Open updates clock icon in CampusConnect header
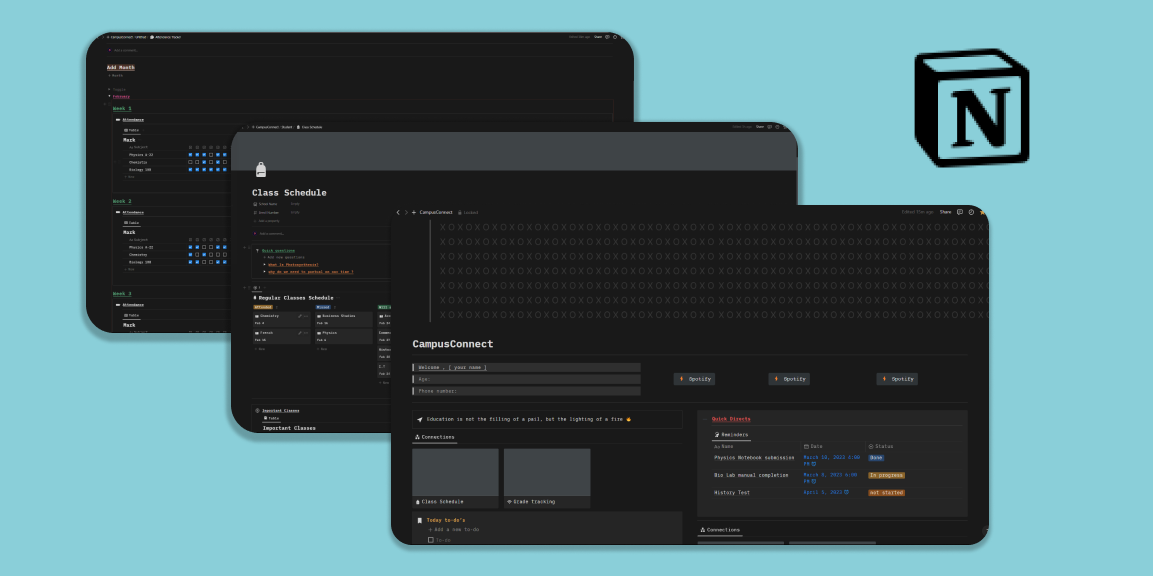Image resolution: width=1153 pixels, height=576 pixels. tap(971, 212)
